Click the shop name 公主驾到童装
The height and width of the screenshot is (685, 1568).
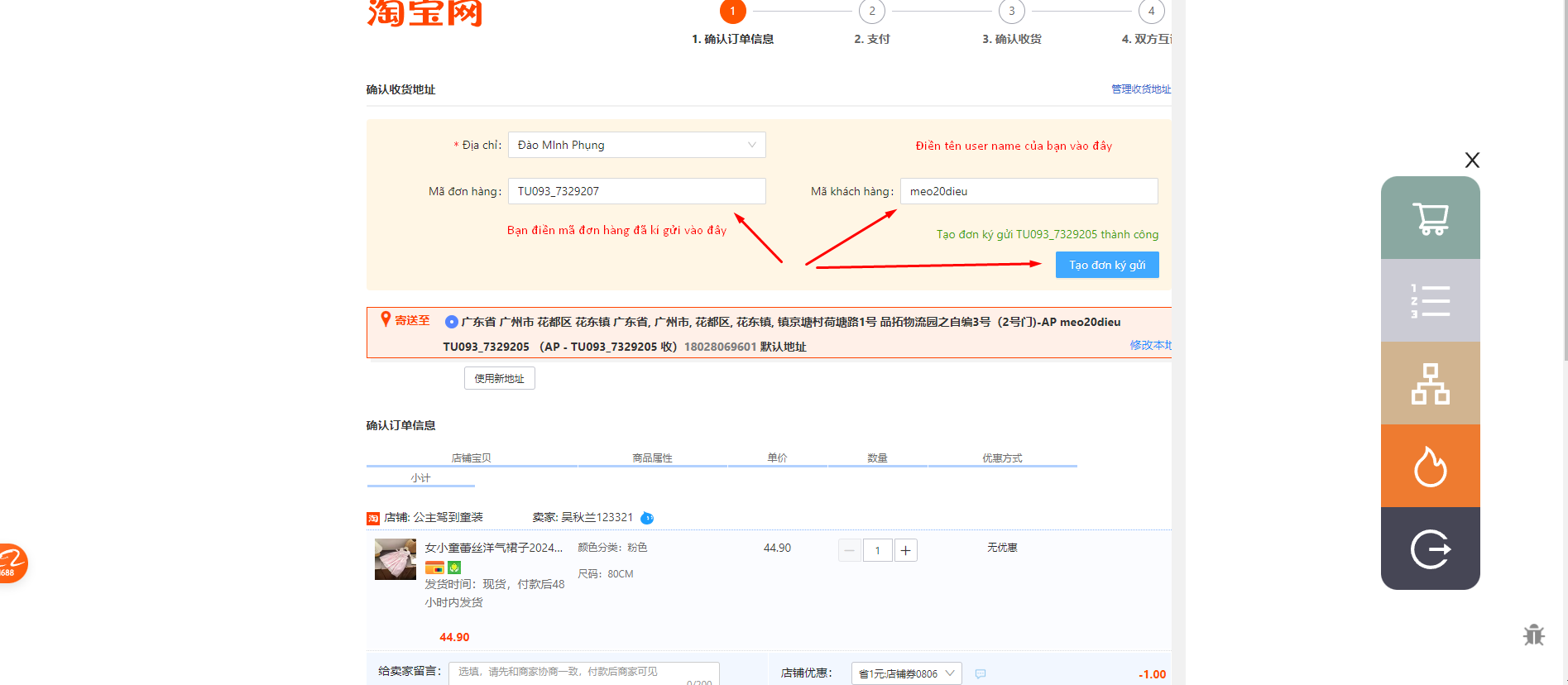pyautogui.click(x=448, y=517)
